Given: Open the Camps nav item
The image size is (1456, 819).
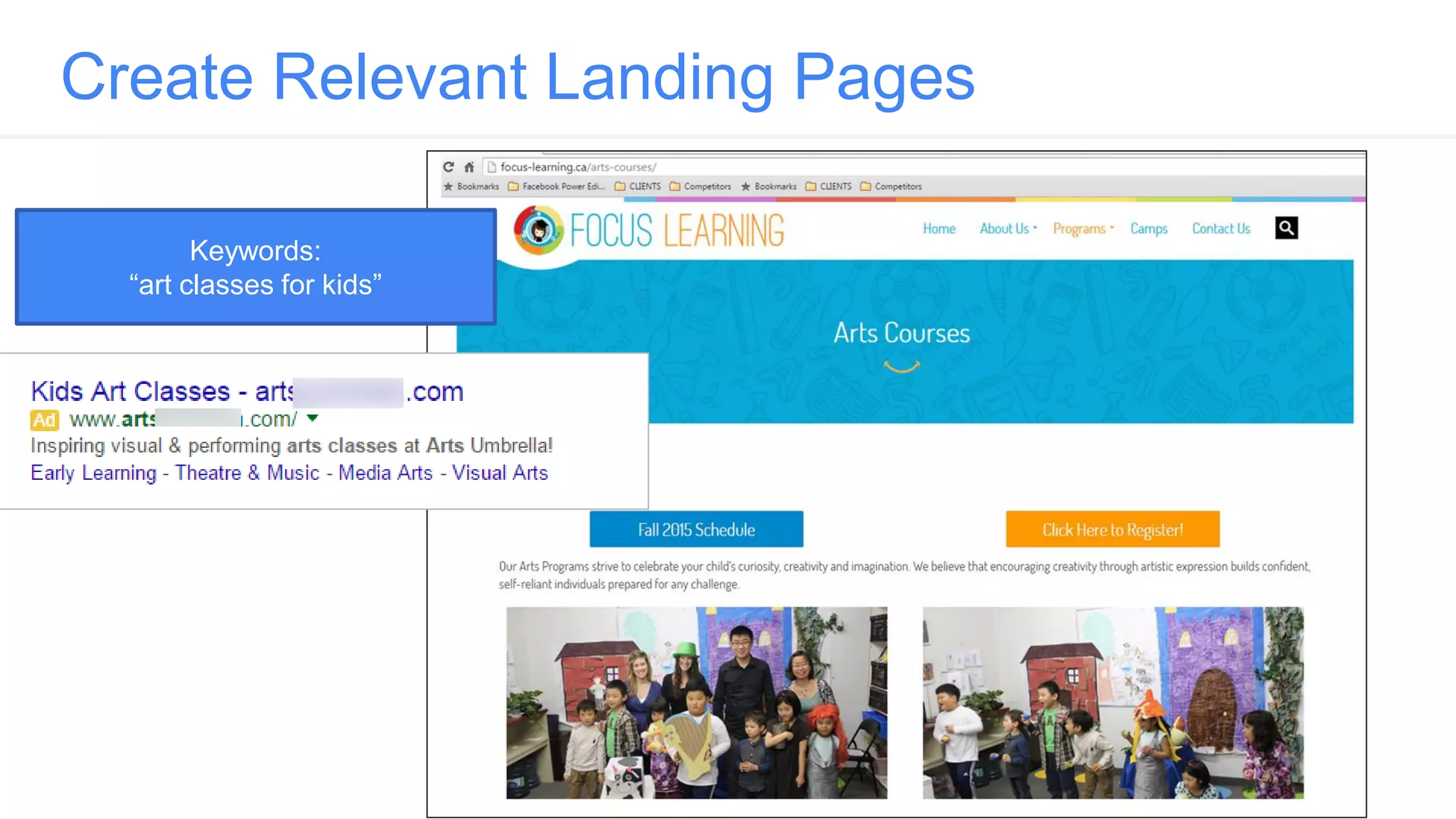Looking at the screenshot, I should (1149, 229).
